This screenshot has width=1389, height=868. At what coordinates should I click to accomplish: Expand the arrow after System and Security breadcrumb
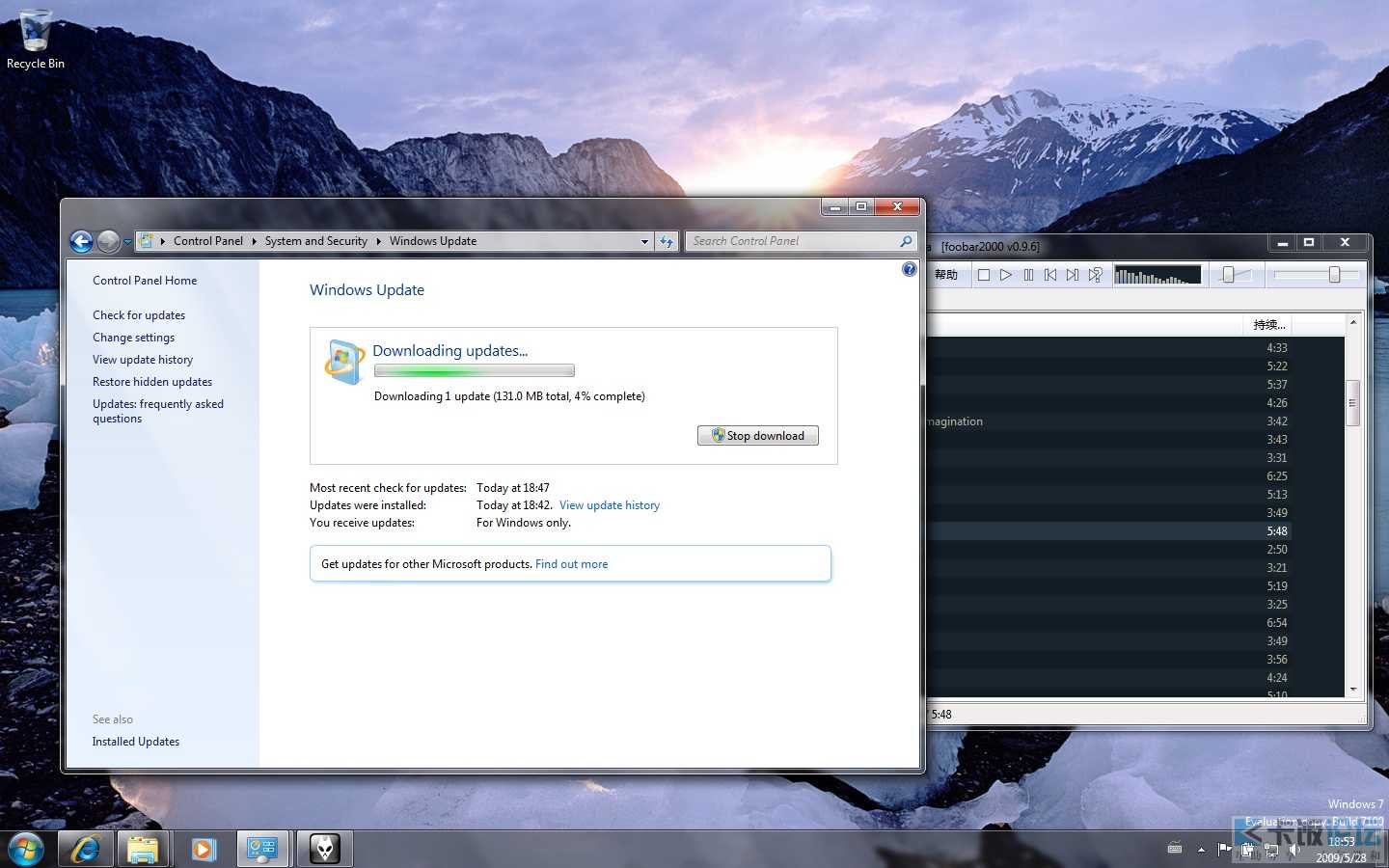[x=378, y=241]
